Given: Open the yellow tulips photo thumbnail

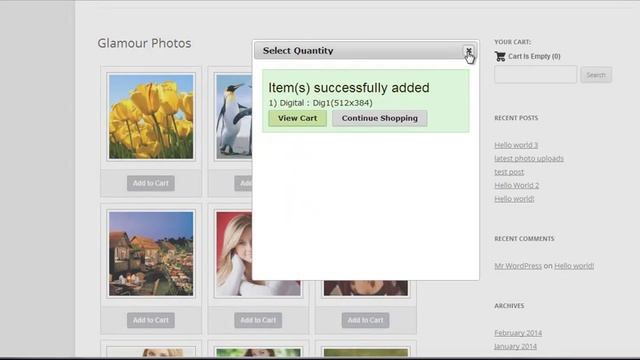Looking at the screenshot, I should click(x=151, y=117).
